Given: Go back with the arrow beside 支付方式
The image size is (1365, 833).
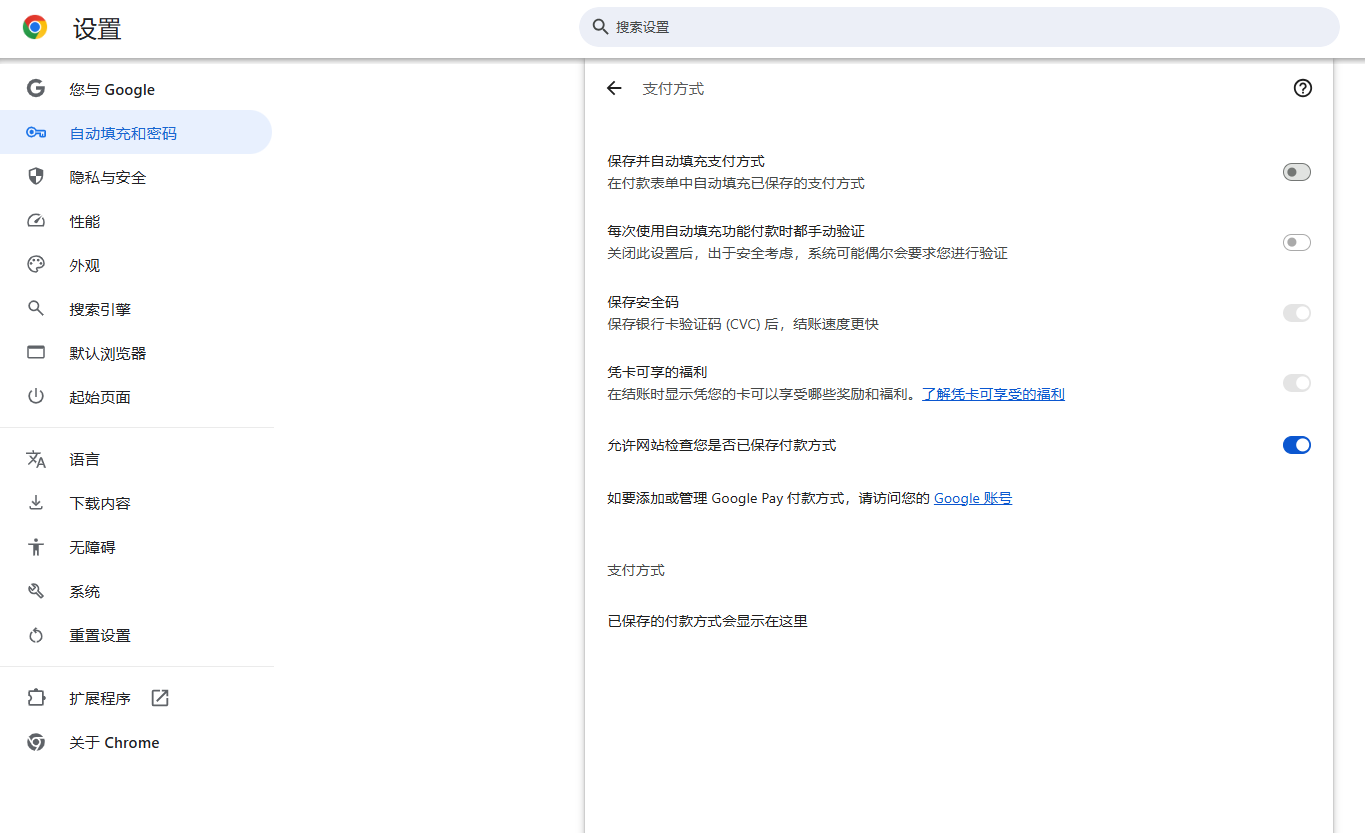Looking at the screenshot, I should point(614,89).
